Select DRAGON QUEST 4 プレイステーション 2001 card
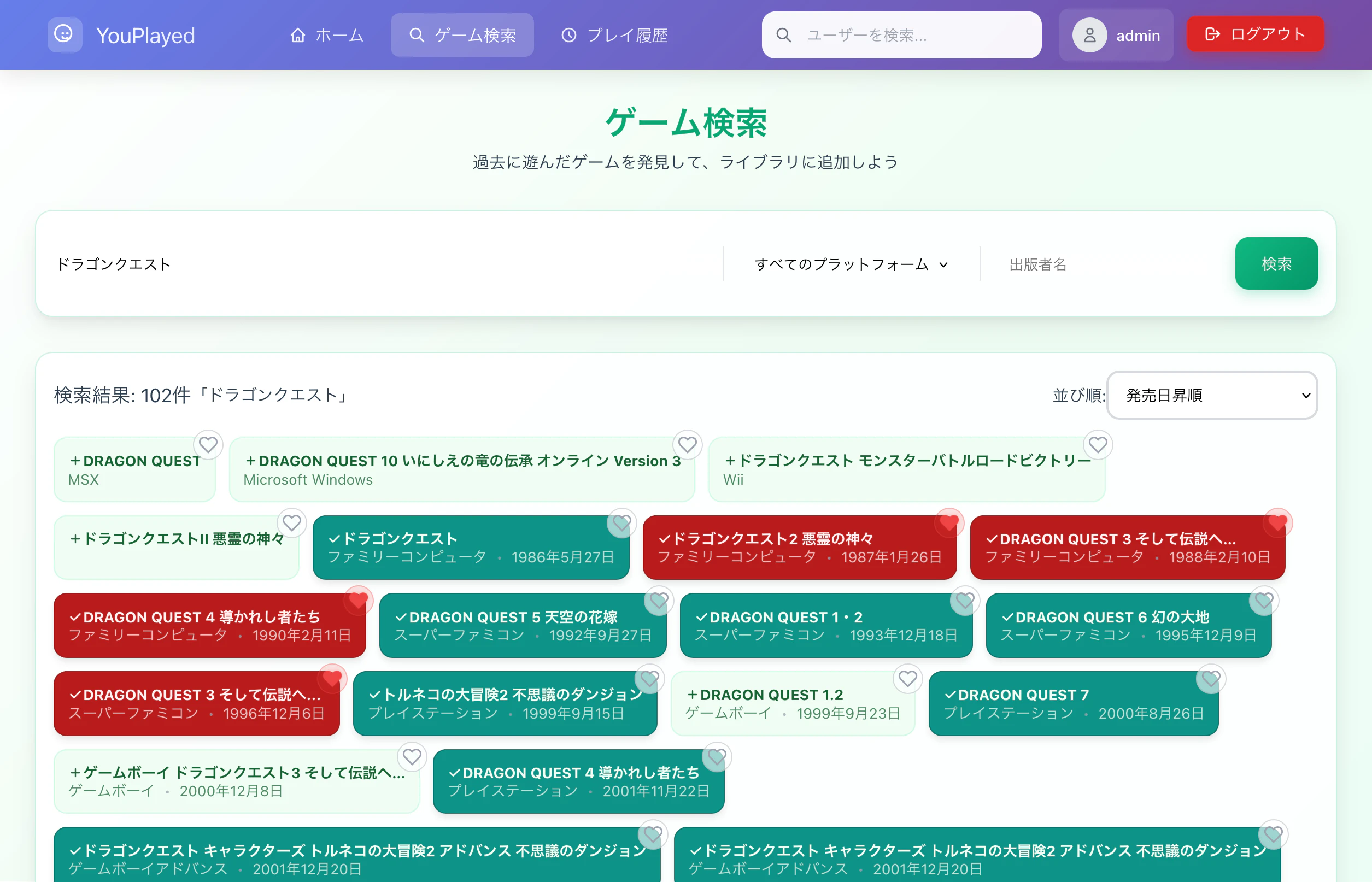The image size is (1372, 882). tap(578, 781)
